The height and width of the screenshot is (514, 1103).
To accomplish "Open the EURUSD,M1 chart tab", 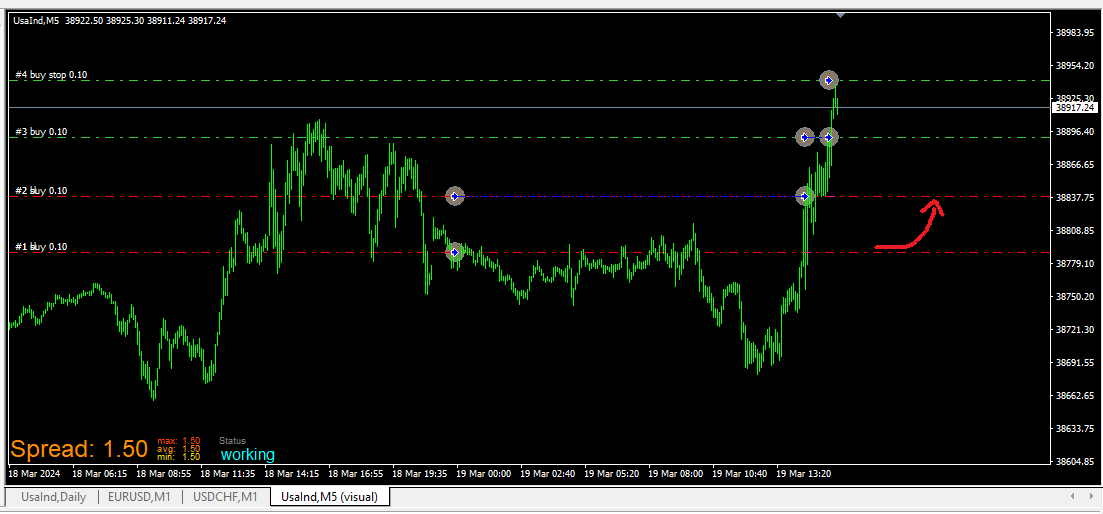I will point(139,497).
